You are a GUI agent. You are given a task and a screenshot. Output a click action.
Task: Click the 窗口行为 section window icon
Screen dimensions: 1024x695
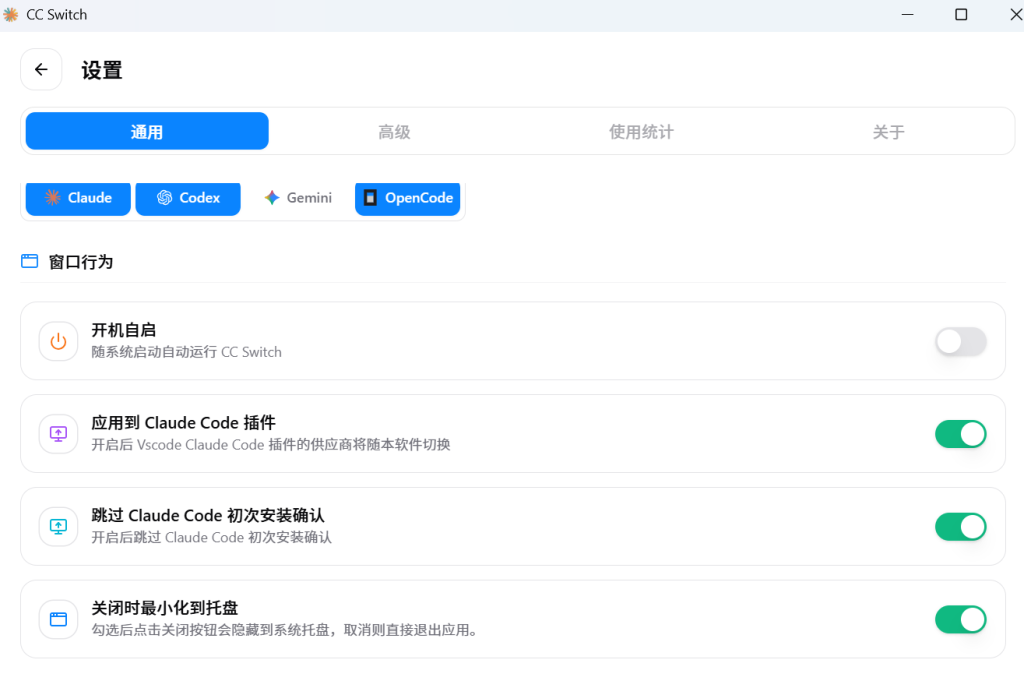tap(30, 262)
